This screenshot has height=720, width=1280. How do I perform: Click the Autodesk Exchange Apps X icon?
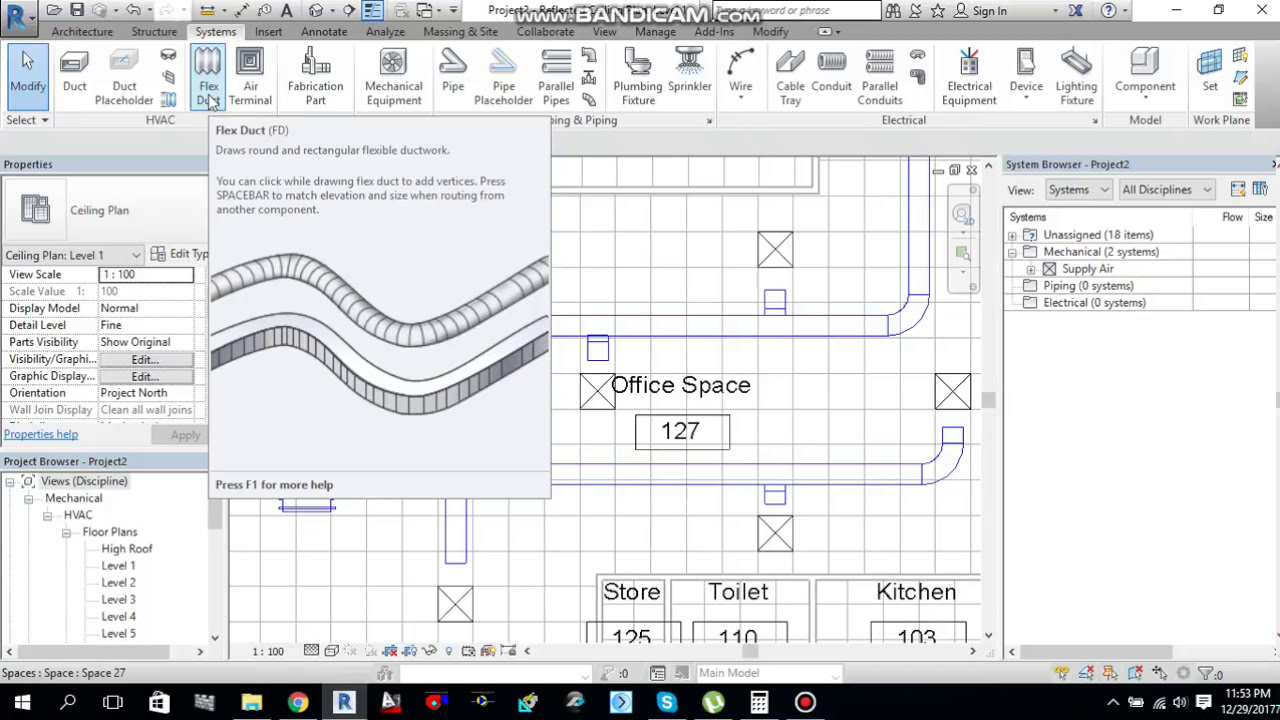tap(1076, 10)
